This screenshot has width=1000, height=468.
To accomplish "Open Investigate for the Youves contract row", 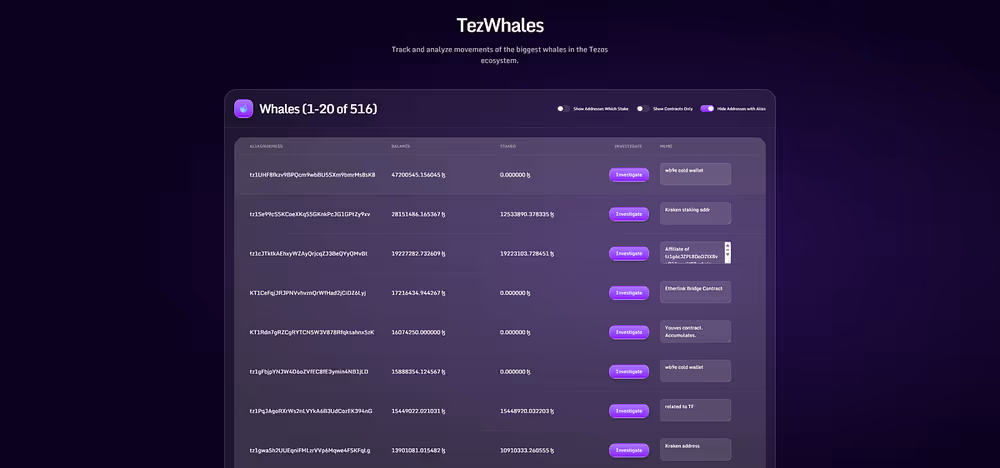I will tap(628, 332).
